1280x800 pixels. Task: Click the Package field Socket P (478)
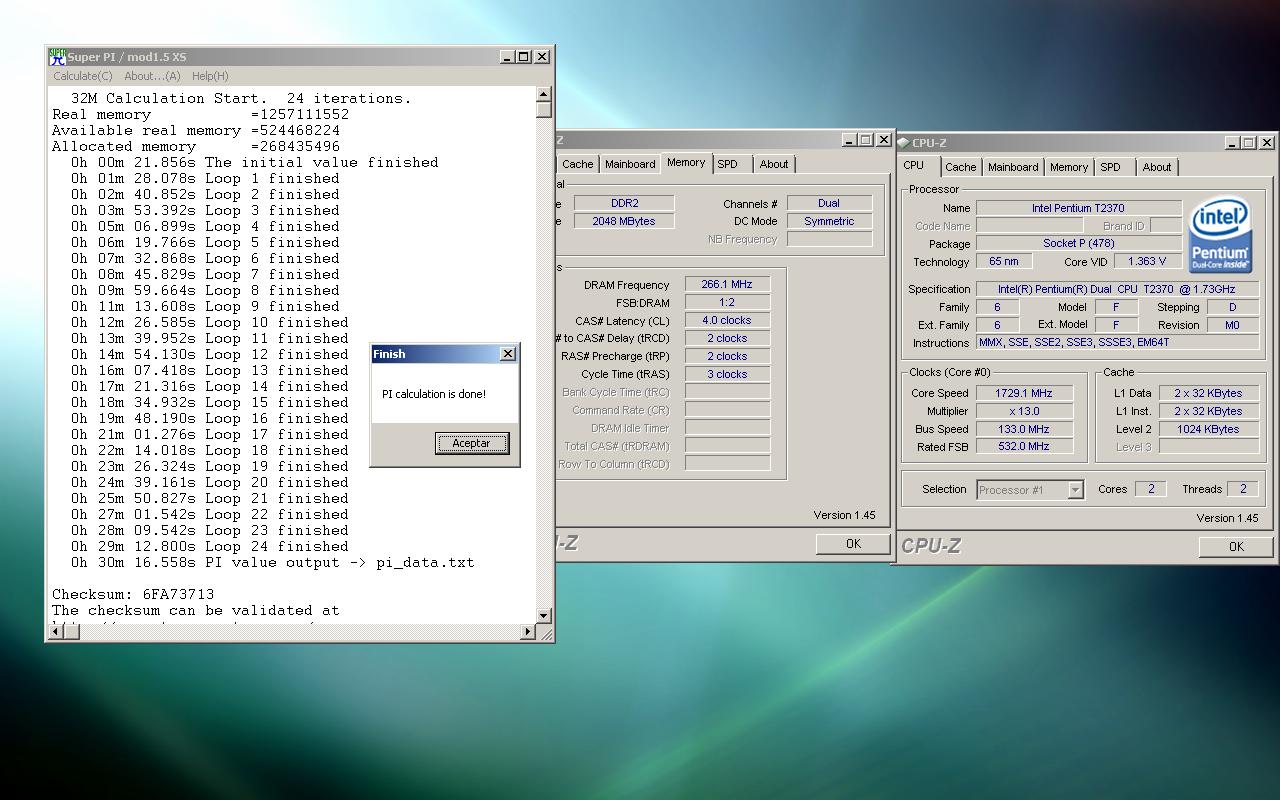(x=1078, y=243)
